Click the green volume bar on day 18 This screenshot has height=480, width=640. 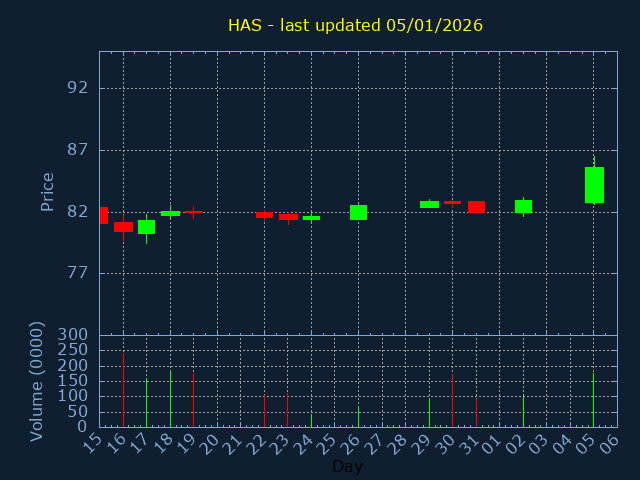170,398
